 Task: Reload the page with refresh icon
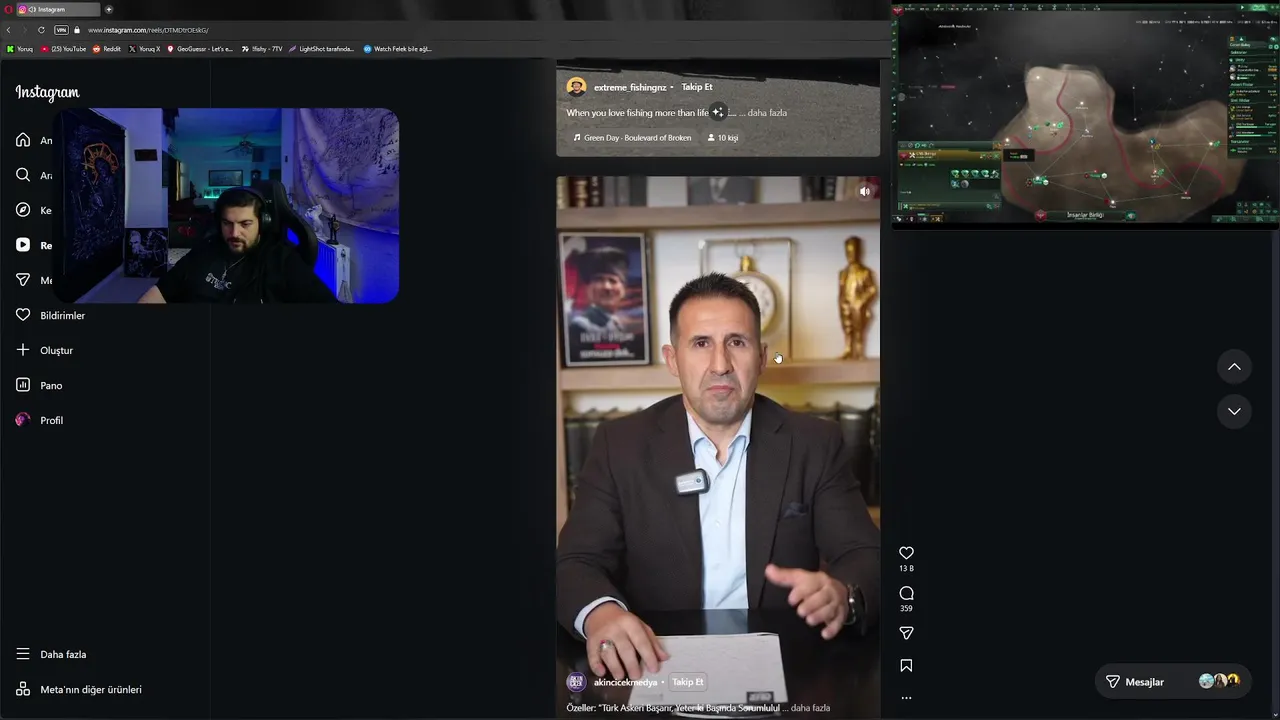(x=41, y=30)
